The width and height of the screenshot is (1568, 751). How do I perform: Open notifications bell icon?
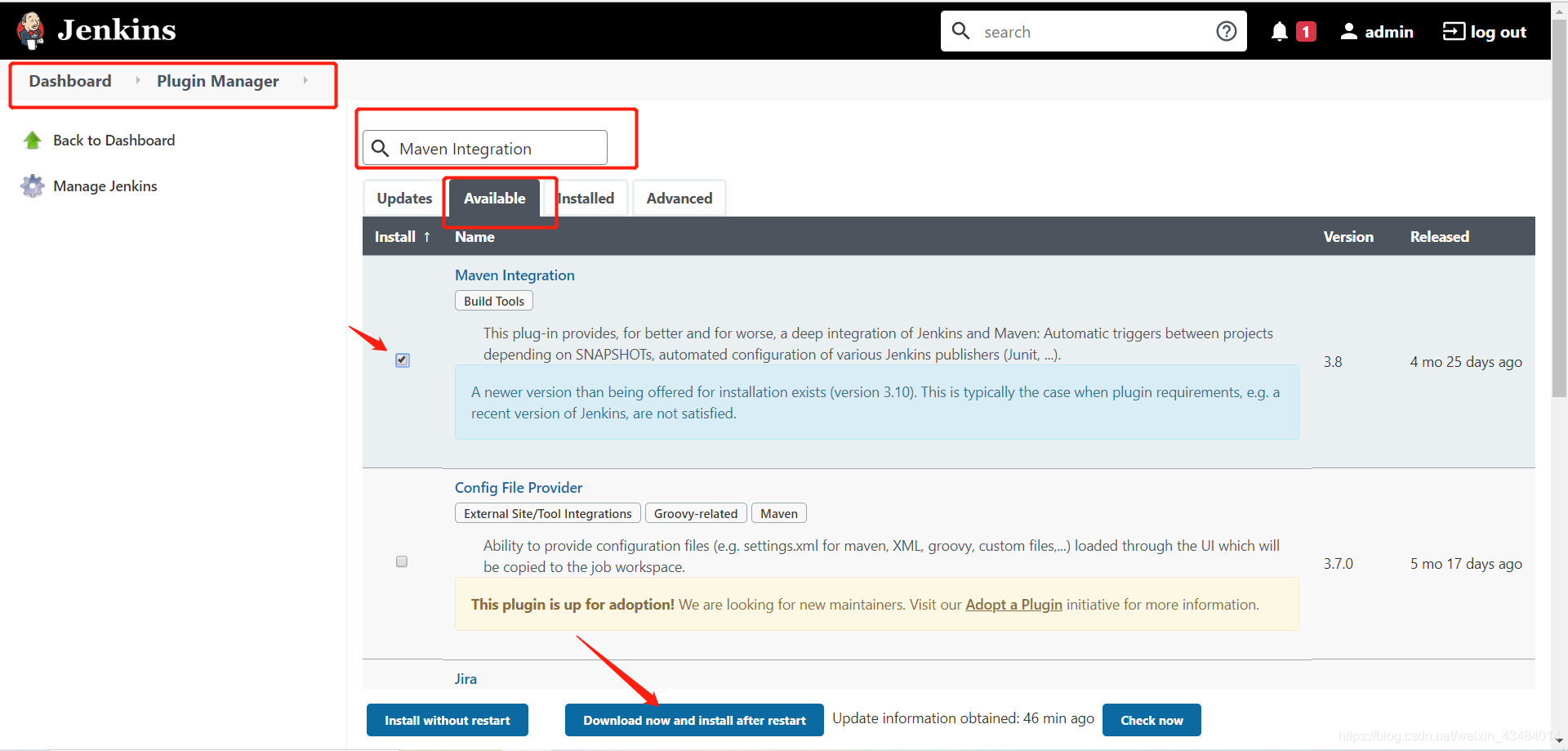point(1280,32)
